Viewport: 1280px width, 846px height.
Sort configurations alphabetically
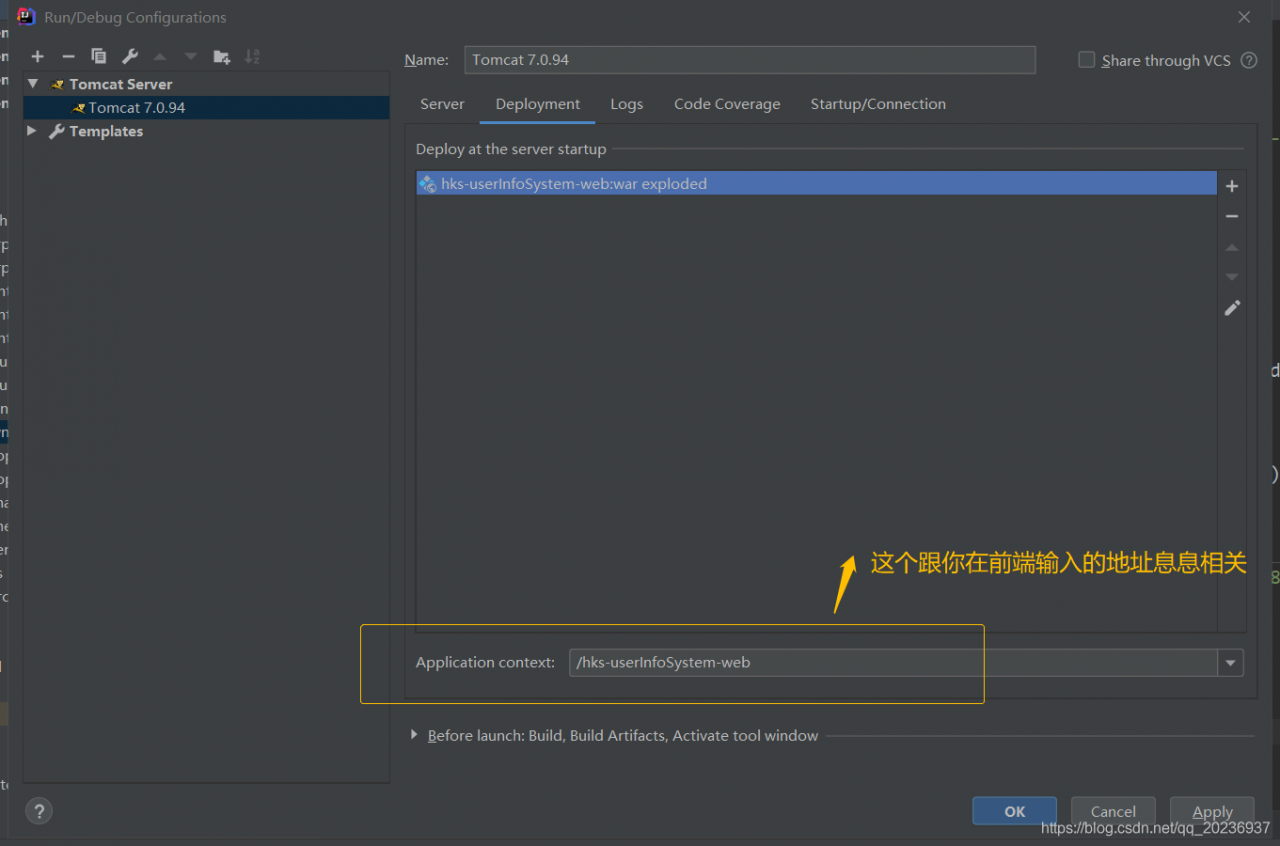pyautogui.click(x=252, y=57)
